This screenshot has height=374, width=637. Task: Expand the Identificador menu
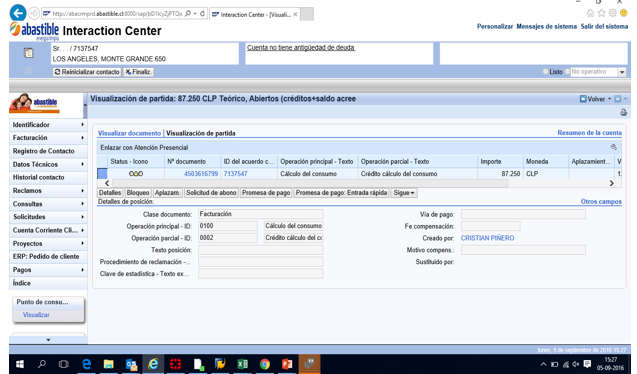(48, 125)
